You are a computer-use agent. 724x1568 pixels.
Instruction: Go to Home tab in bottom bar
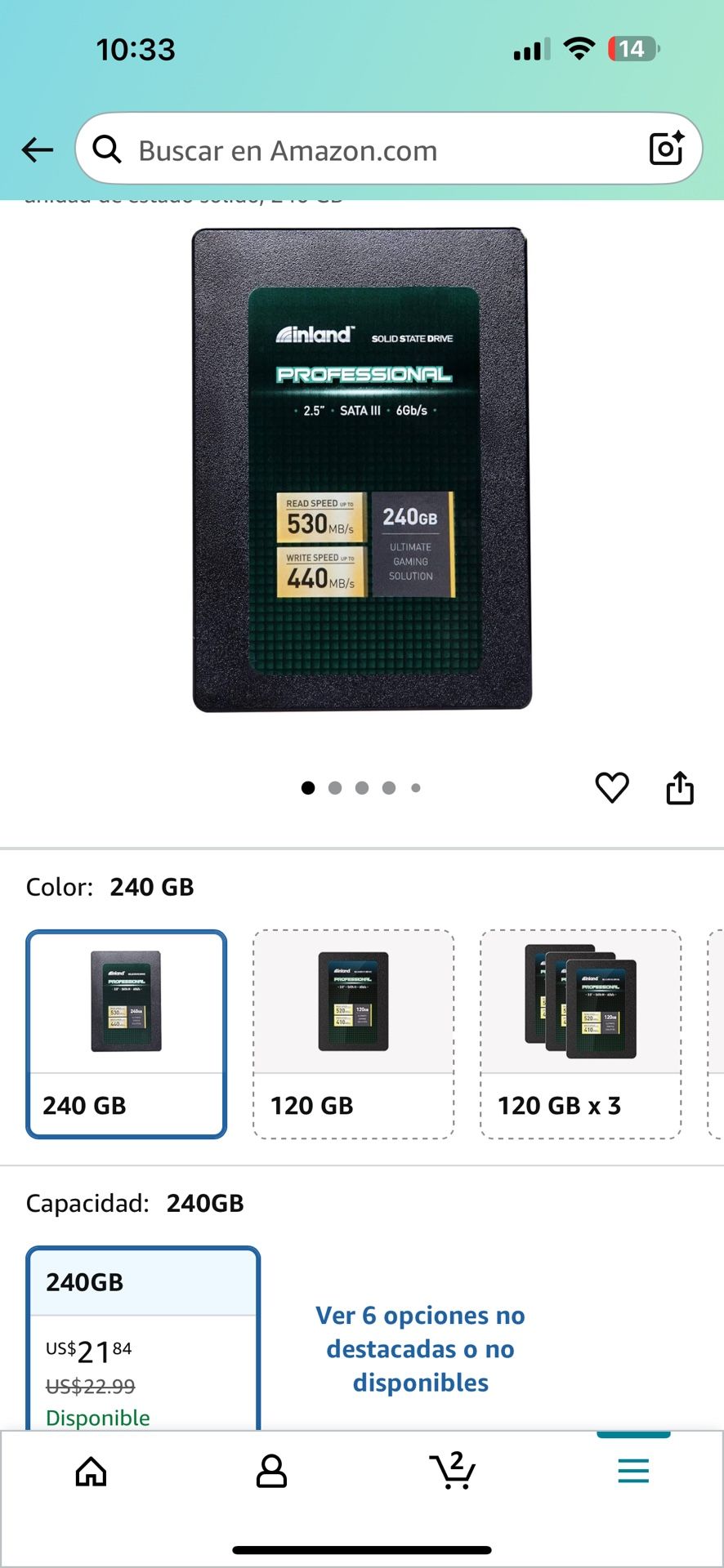91,1472
